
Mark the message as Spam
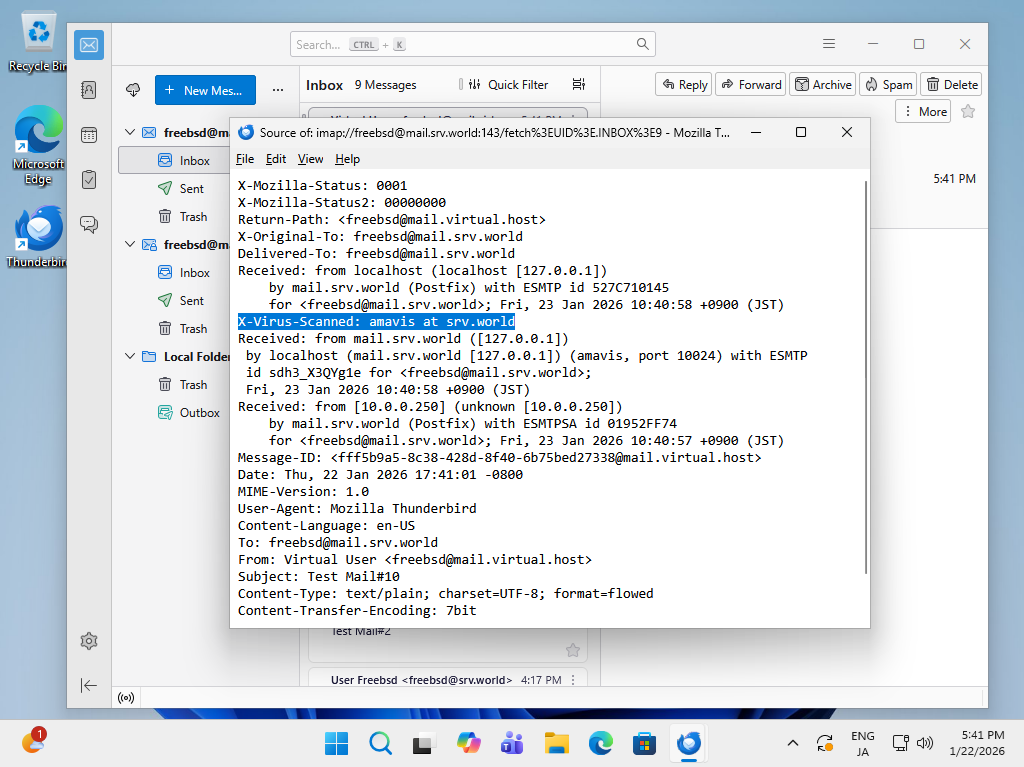(x=888, y=84)
